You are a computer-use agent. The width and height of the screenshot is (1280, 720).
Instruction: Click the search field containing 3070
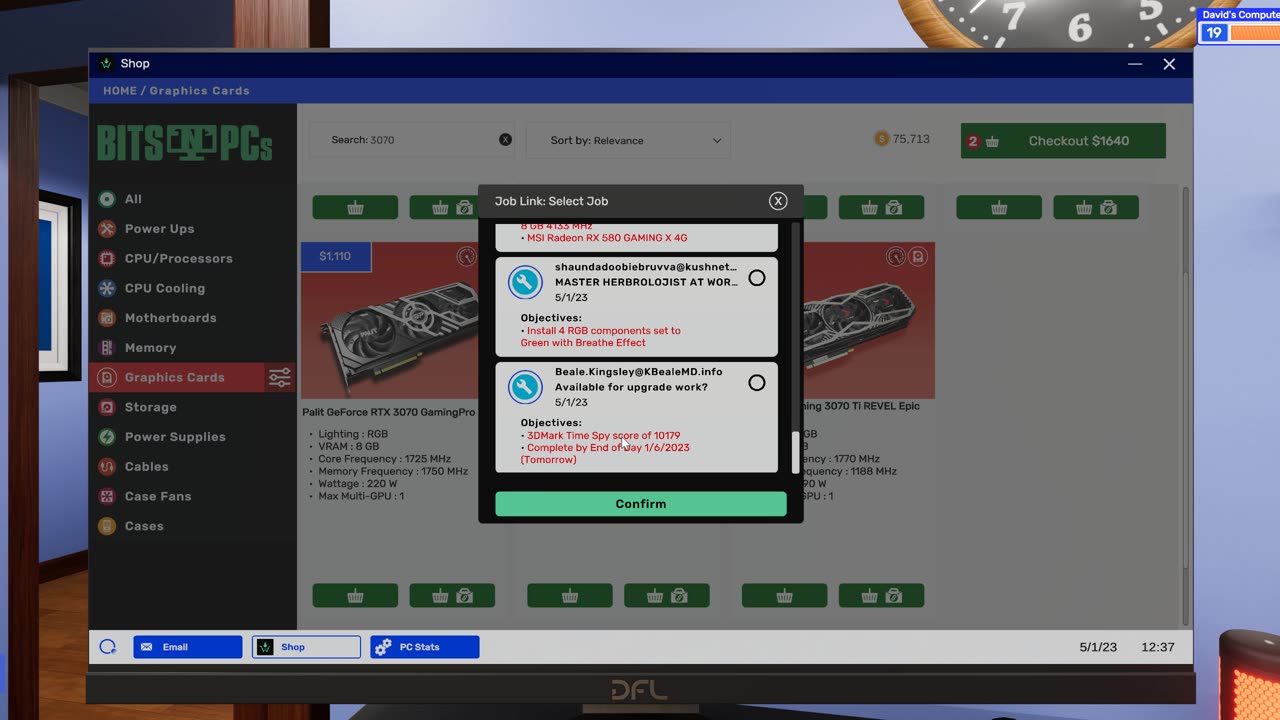tap(412, 140)
